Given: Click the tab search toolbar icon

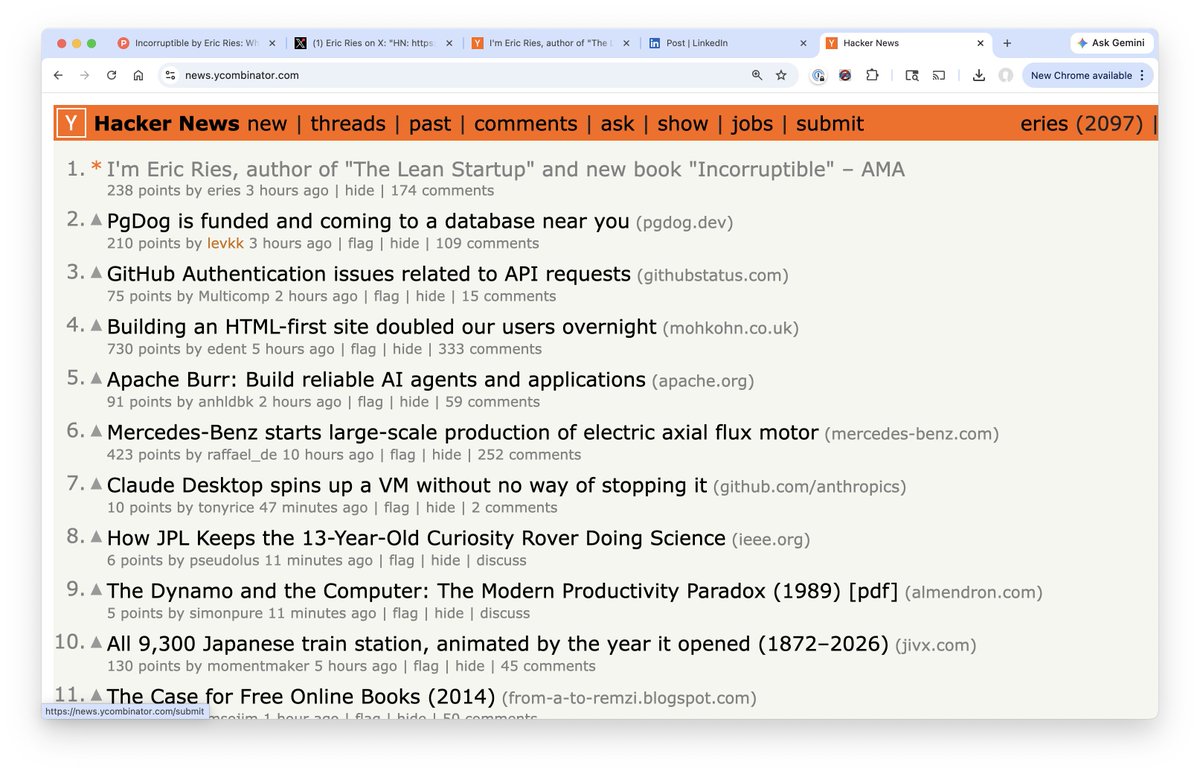Looking at the screenshot, I should [x=912, y=75].
